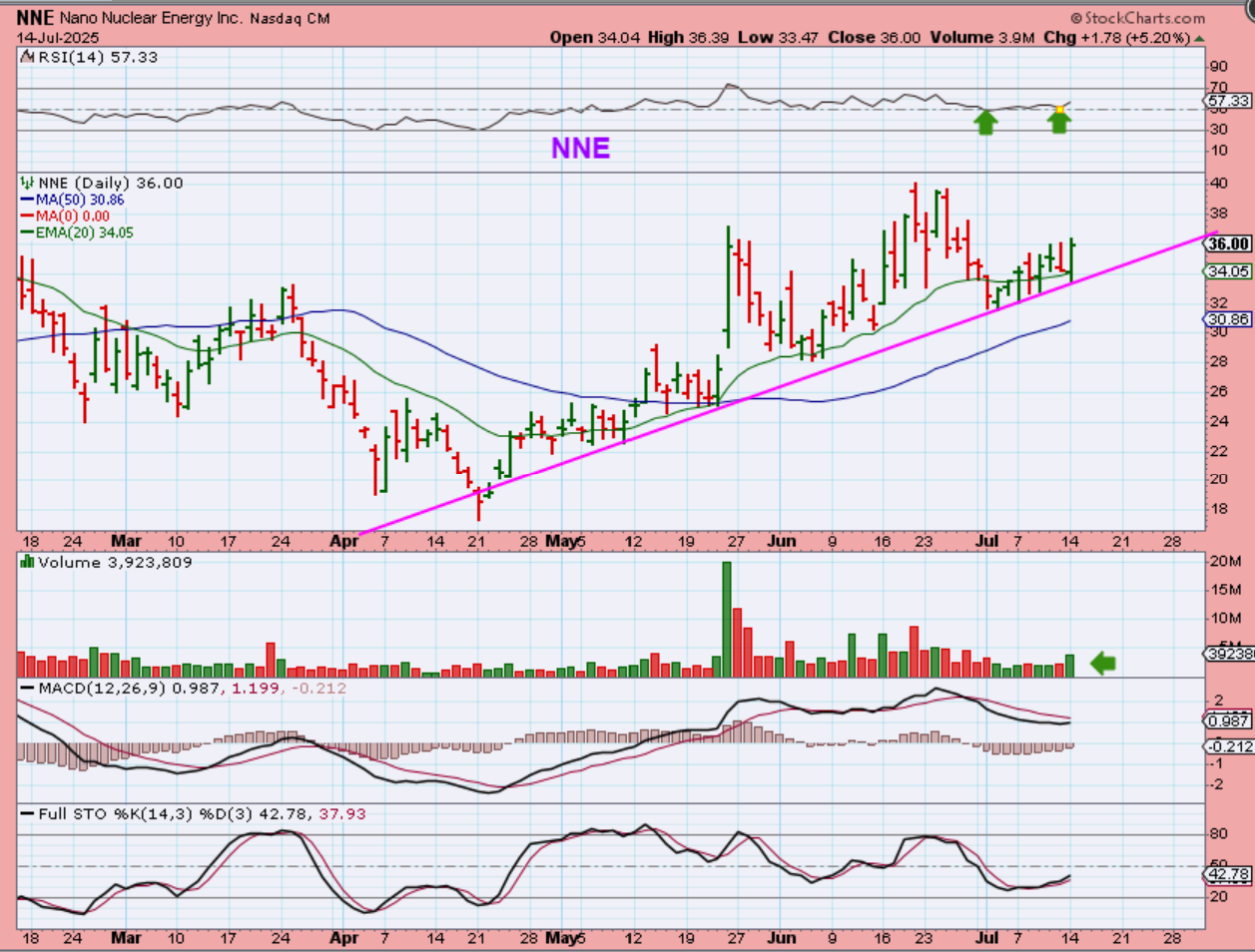Click the company name 'Nano Nuclear Energy Inc.'
The image size is (1255, 952).
[x=150, y=18]
